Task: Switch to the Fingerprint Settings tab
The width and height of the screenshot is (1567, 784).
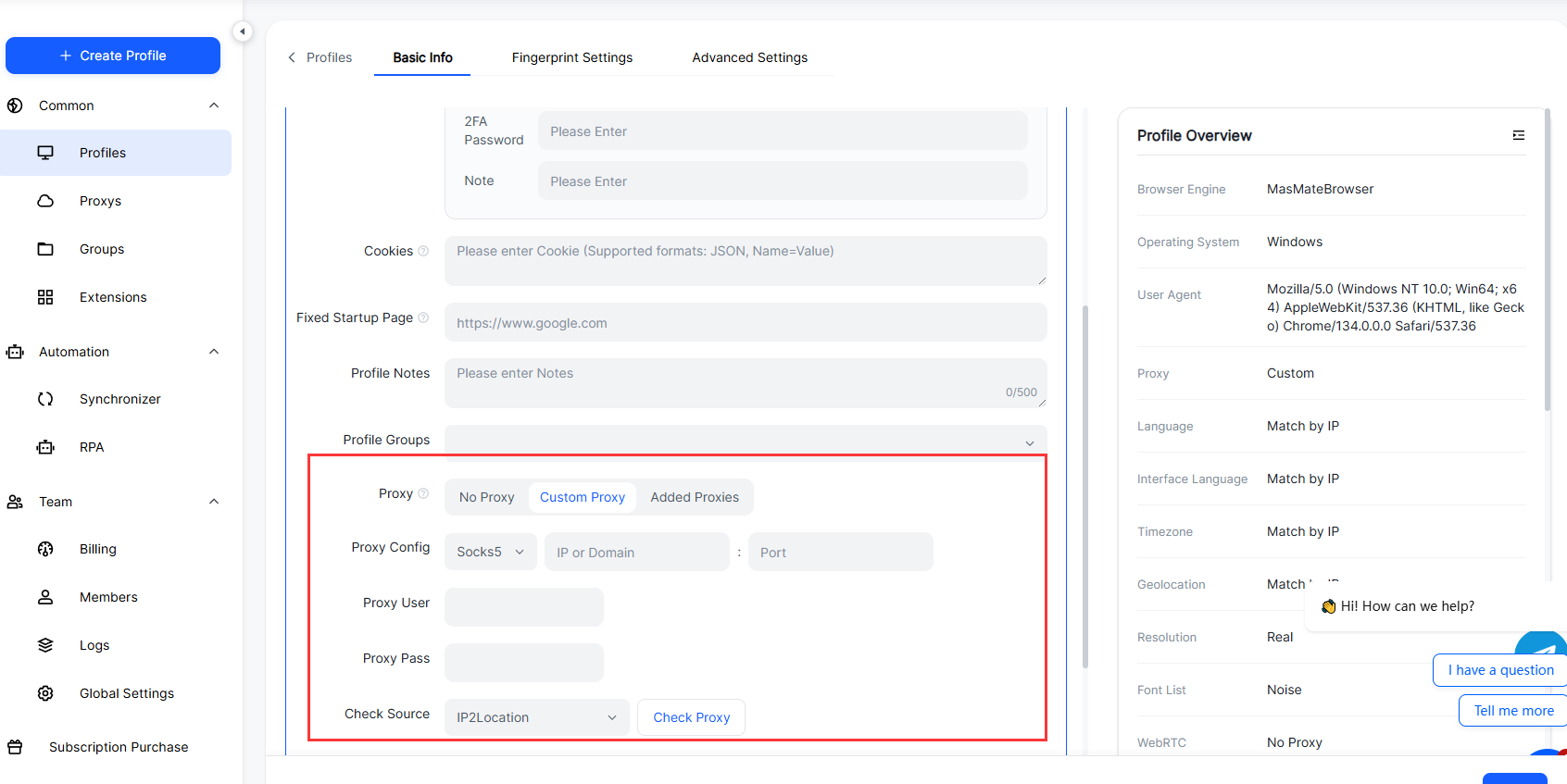Action: tap(571, 57)
